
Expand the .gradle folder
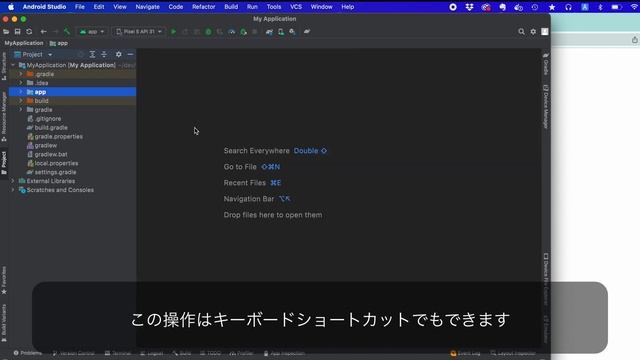coord(21,74)
